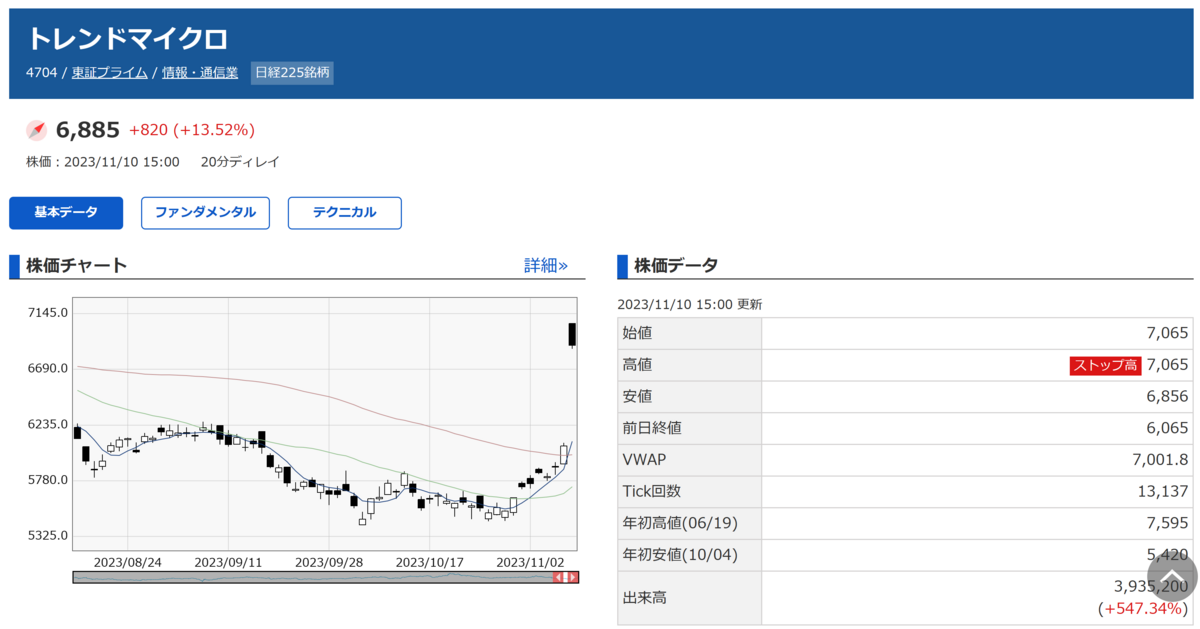Click the latest black candlestick near 7145
This screenshot has height=629, width=1200.
point(572,335)
